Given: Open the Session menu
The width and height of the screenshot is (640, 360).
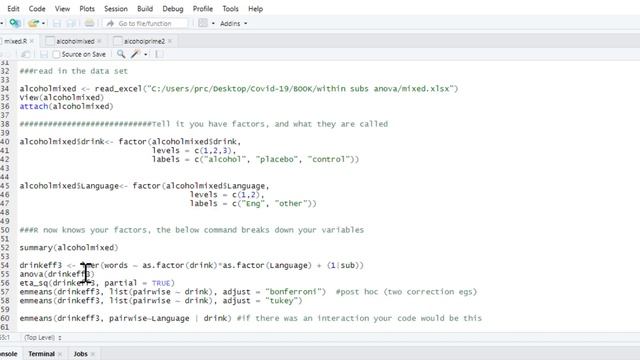Looking at the screenshot, I should click(116, 9).
